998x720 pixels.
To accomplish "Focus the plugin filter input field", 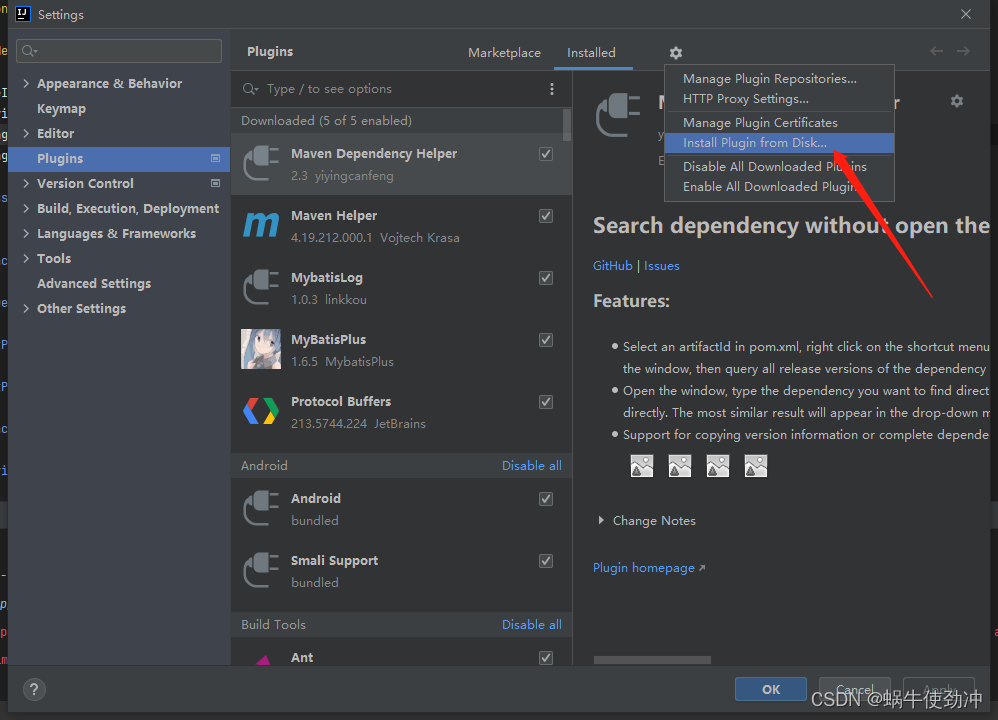I will (x=401, y=89).
